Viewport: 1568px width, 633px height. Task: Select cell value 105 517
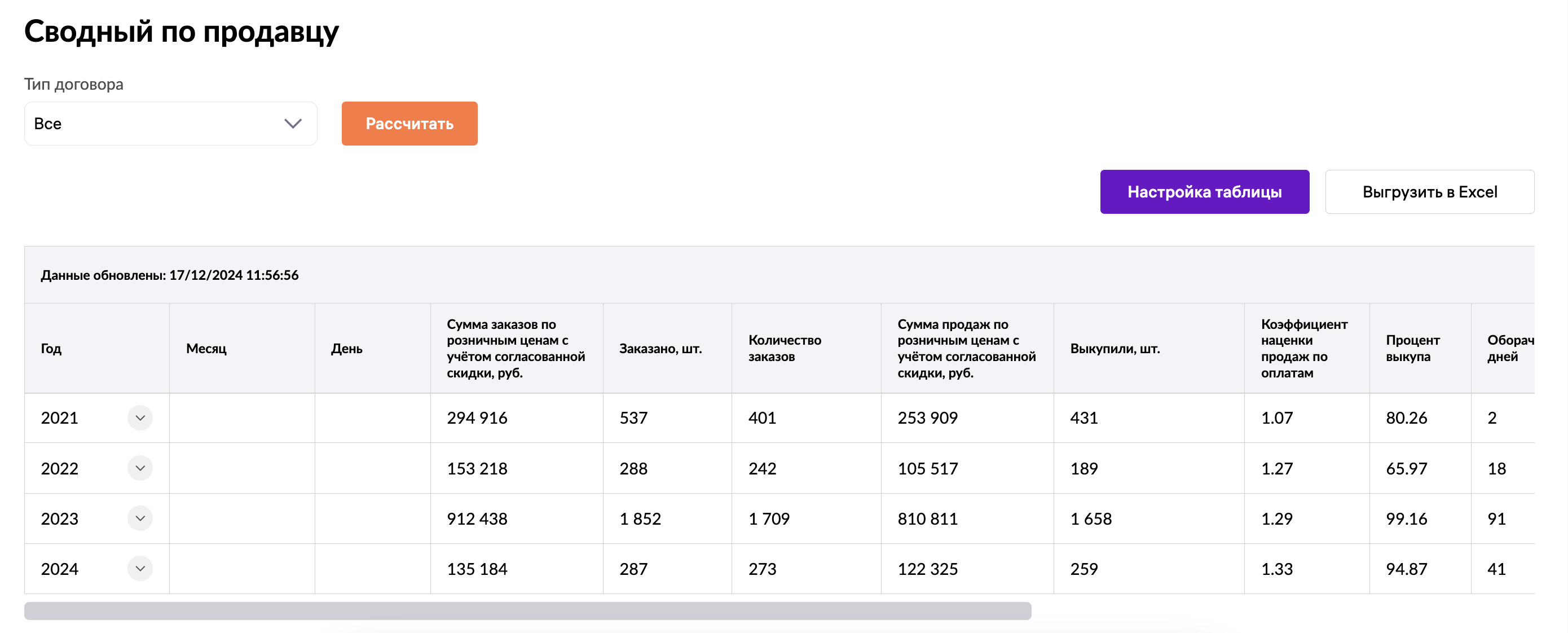click(928, 469)
